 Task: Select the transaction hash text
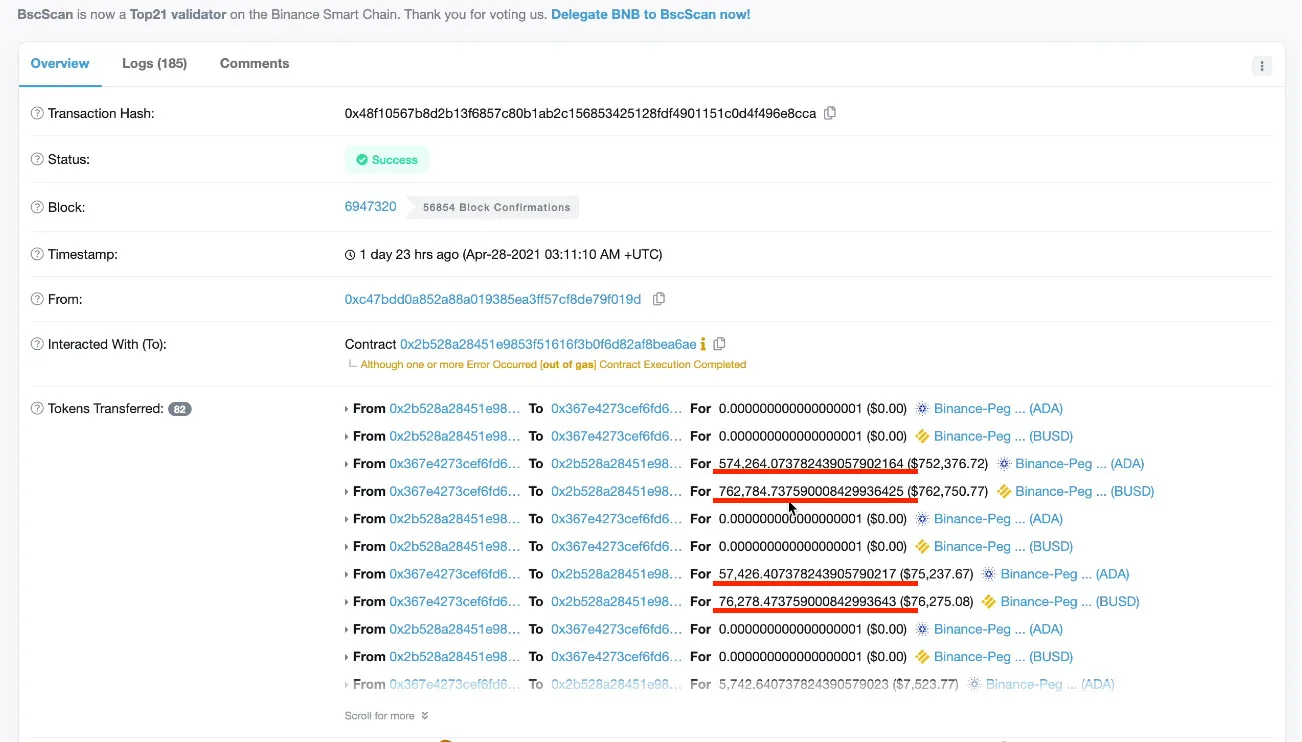580,113
